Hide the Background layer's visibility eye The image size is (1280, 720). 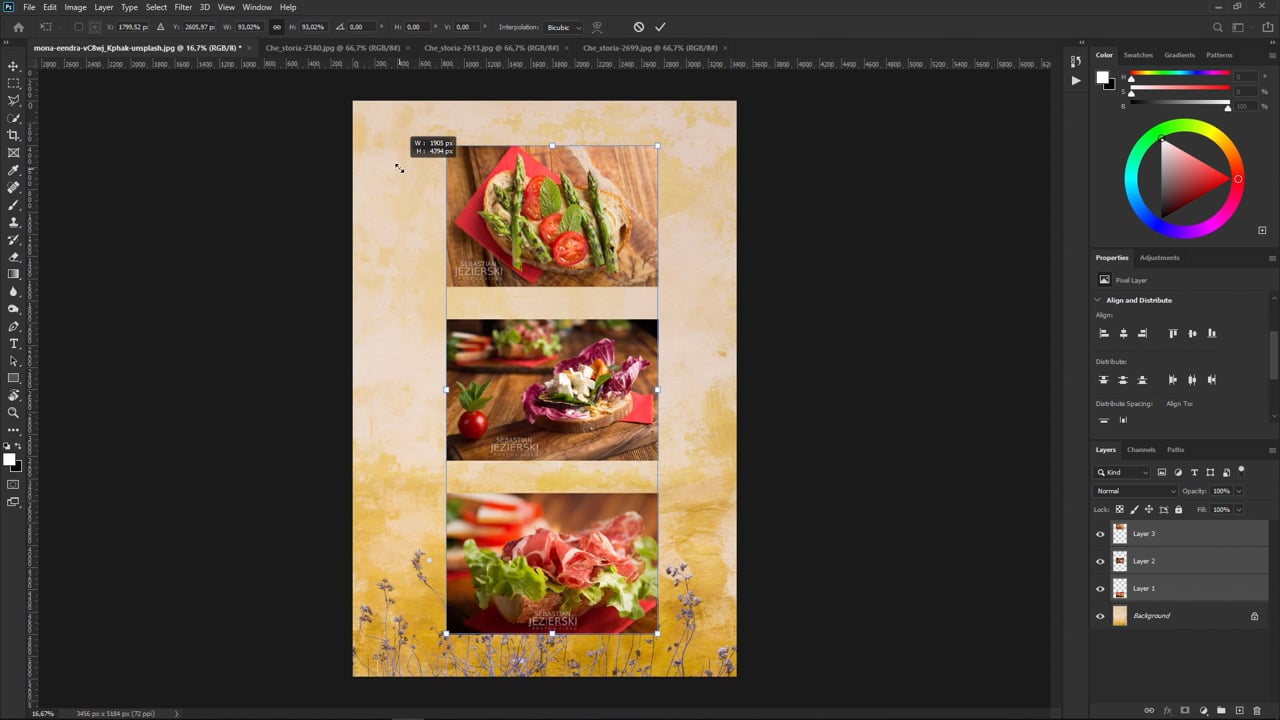click(x=1100, y=616)
